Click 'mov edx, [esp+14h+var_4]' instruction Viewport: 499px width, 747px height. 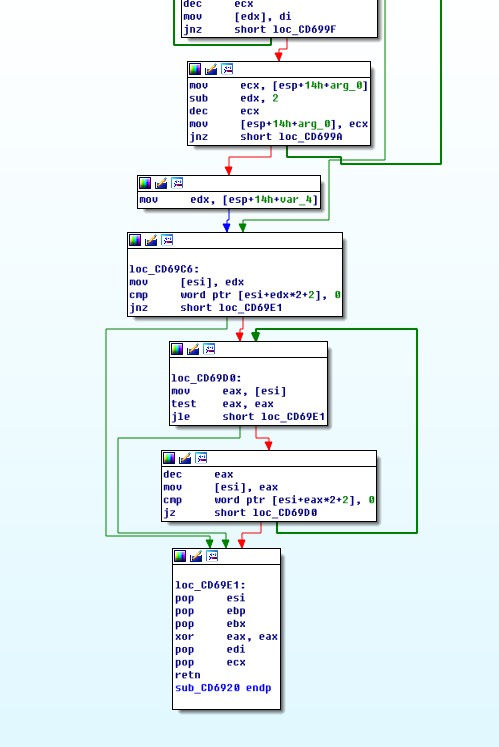coord(228,200)
